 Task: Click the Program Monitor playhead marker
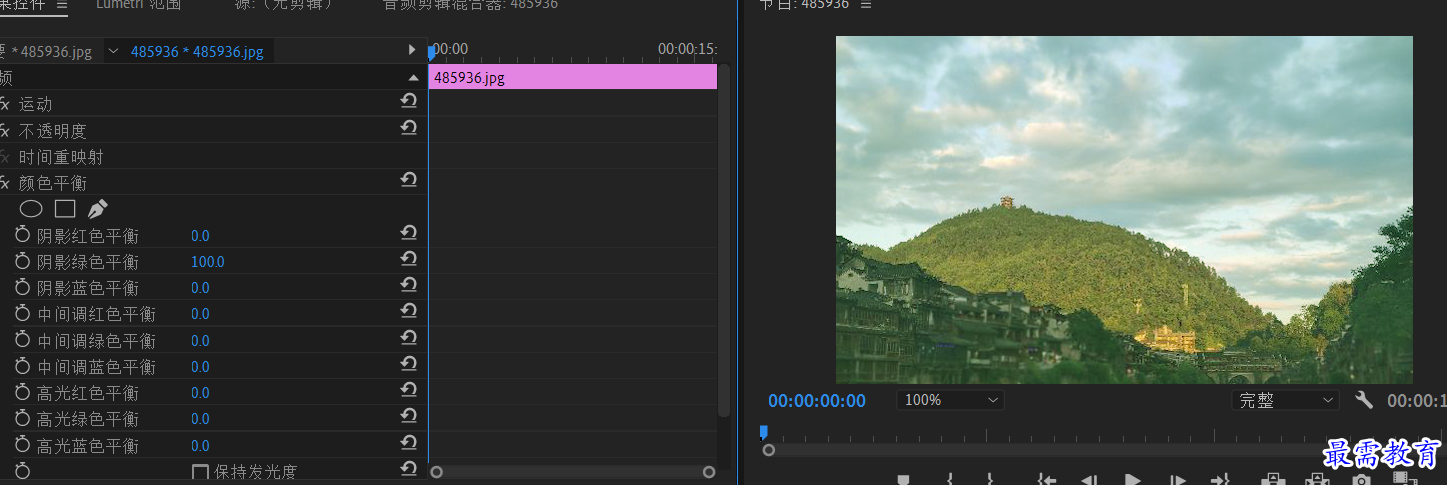[763, 432]
